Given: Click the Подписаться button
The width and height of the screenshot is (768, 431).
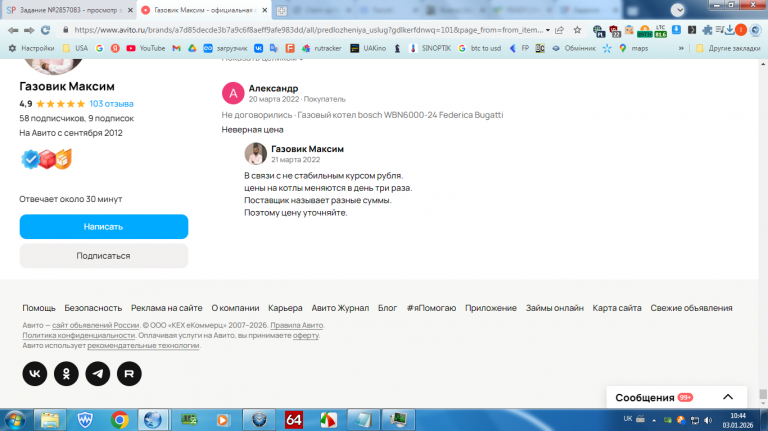Looking at the screenshot, I should 104,256.
